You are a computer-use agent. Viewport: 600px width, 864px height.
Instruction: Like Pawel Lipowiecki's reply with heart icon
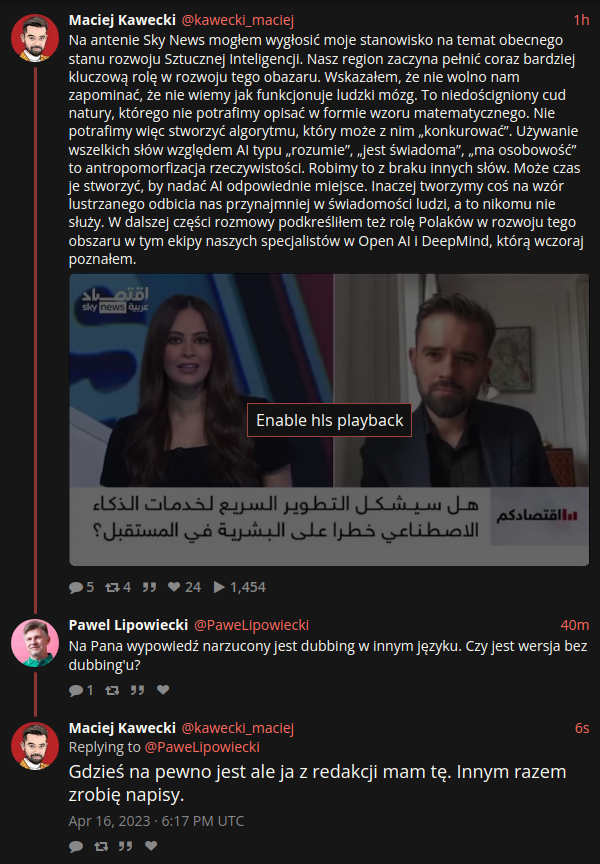[x=163, y=690]
